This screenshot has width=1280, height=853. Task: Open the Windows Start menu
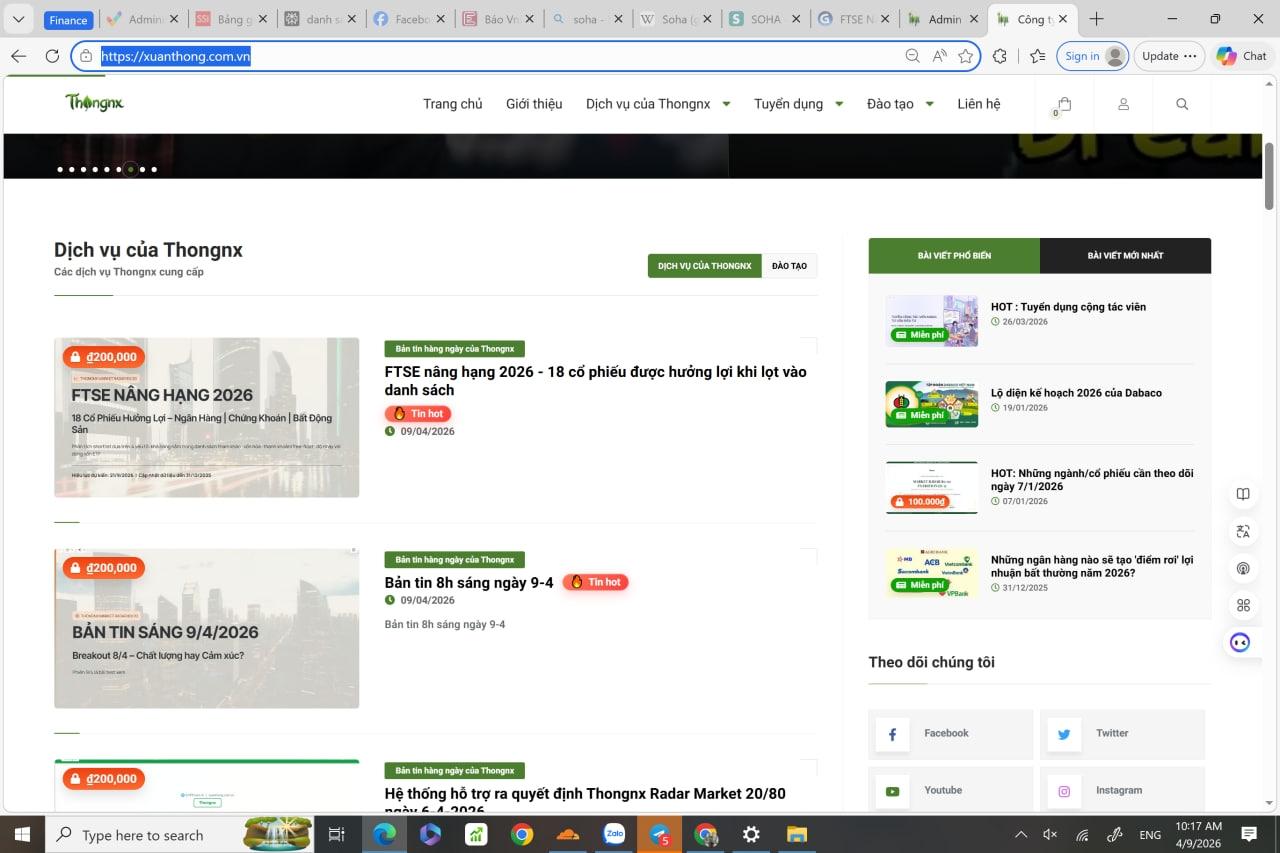pos(22,834)
